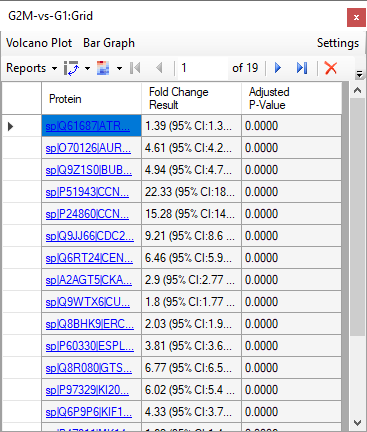Open the Volcano Plot menu item
The image size is (367, 432).
[39, 43]
